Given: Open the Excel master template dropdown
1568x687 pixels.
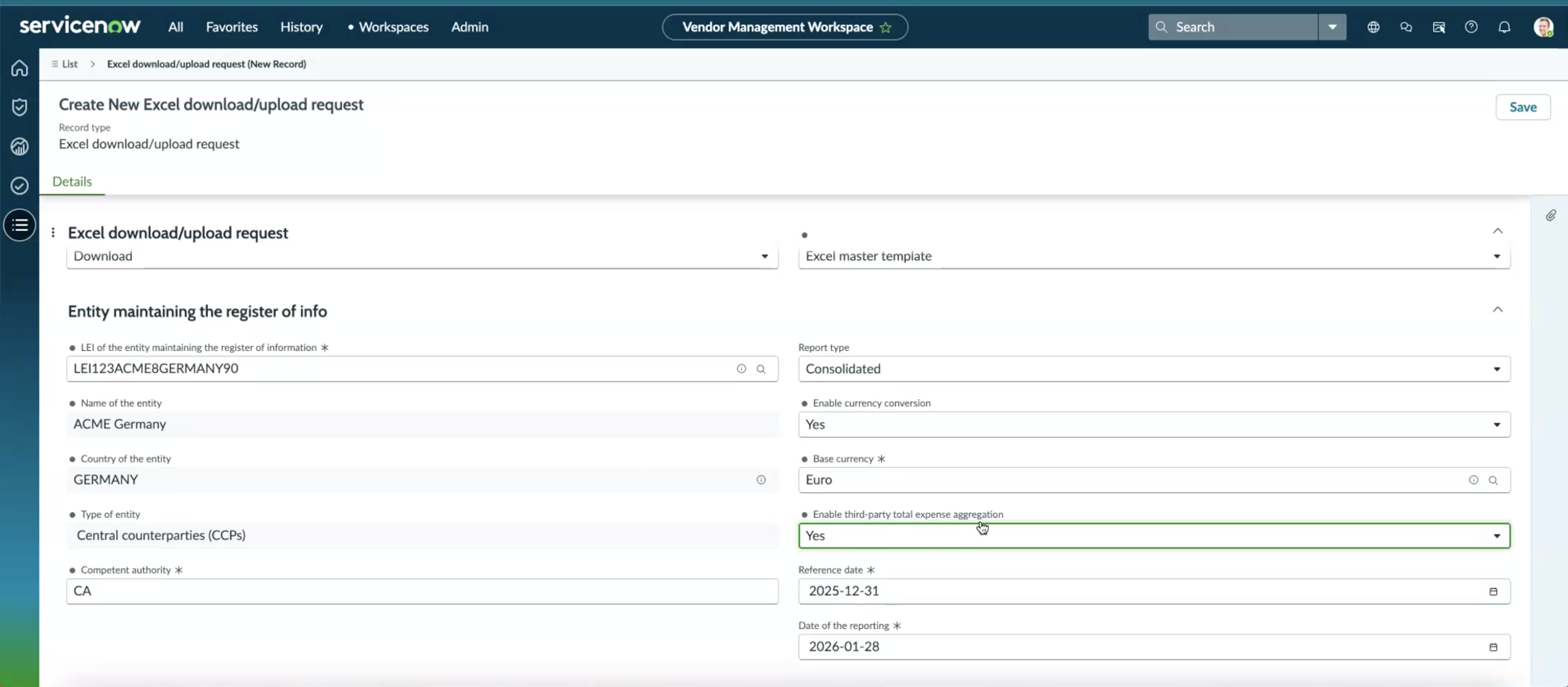Looking at the screenshot, I should point(1154,256).
